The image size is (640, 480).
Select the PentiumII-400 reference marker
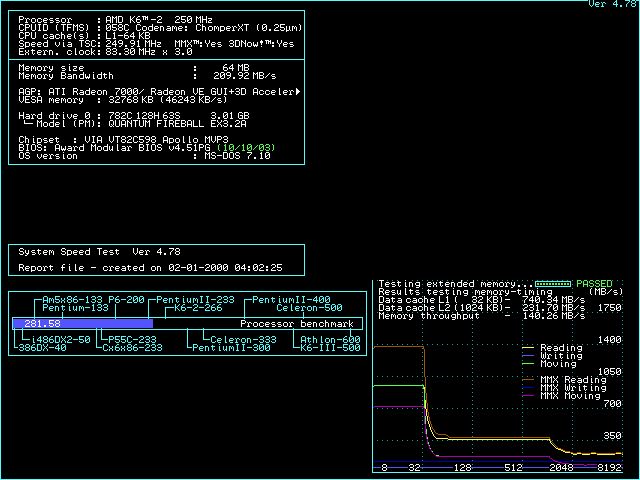(291, 300)
